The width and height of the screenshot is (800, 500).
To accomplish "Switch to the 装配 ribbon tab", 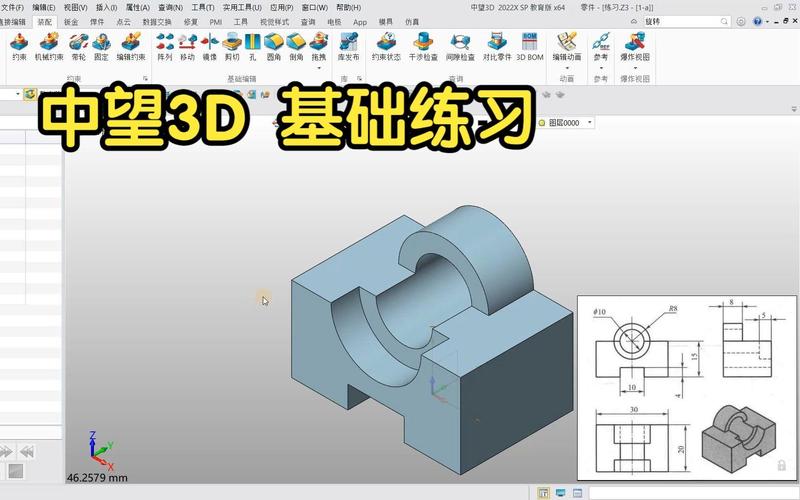I will tap(44, 22).
